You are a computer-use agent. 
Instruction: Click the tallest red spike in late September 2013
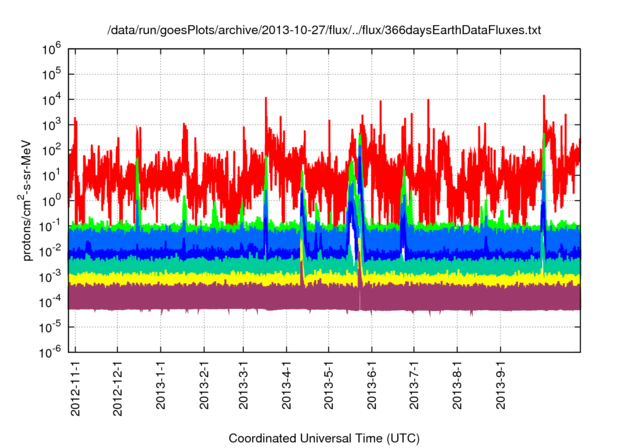[544, 112]
